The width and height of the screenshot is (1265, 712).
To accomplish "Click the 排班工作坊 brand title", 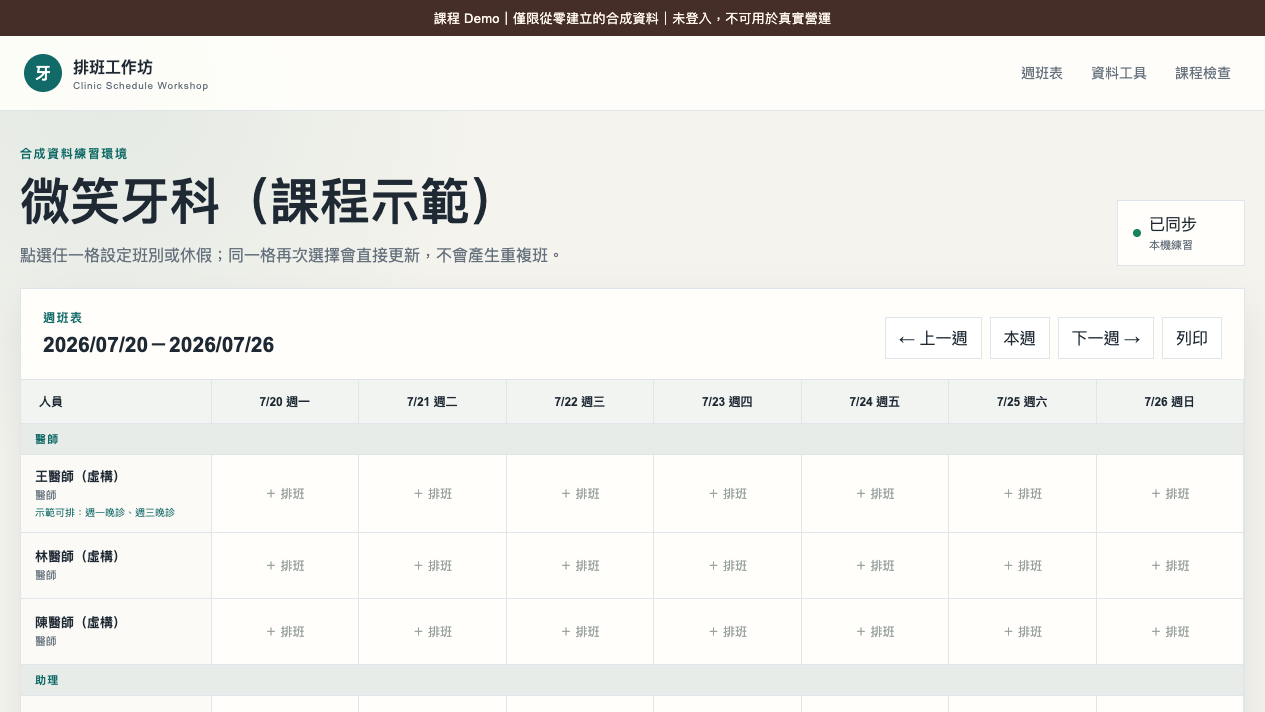I will 113,67.
